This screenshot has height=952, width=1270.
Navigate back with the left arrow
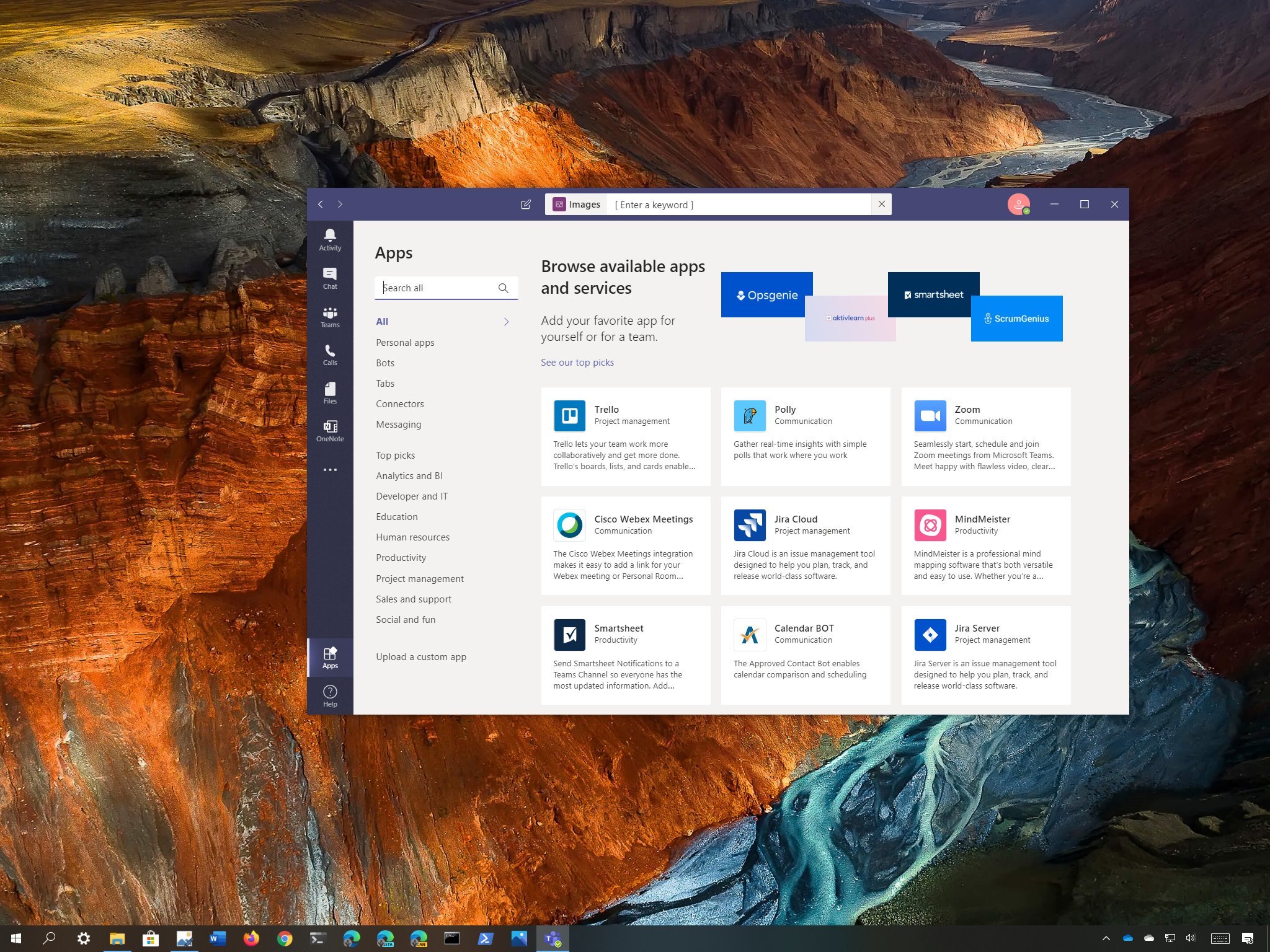[321, 204]
